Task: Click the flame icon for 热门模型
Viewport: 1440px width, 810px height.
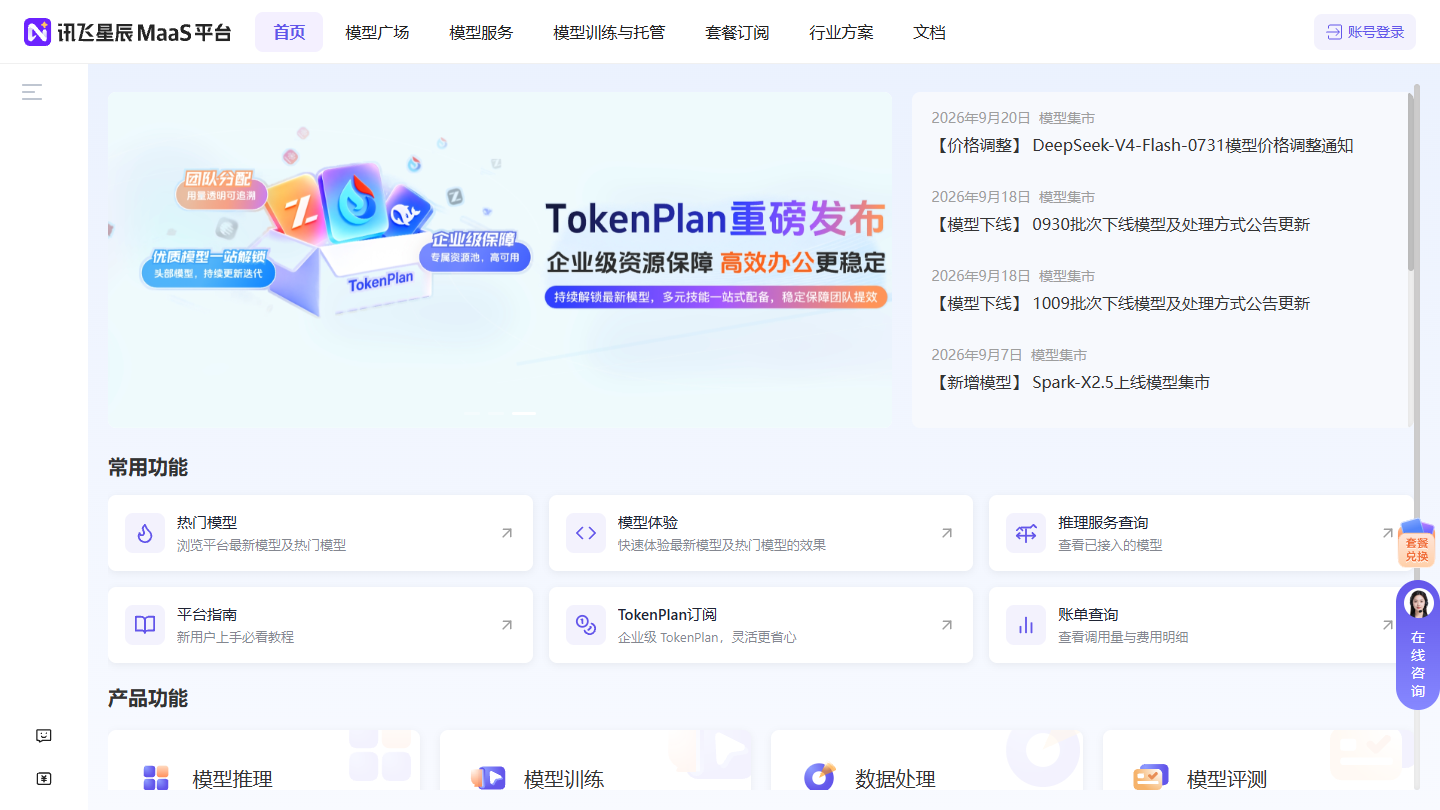Action: [145, 533]
